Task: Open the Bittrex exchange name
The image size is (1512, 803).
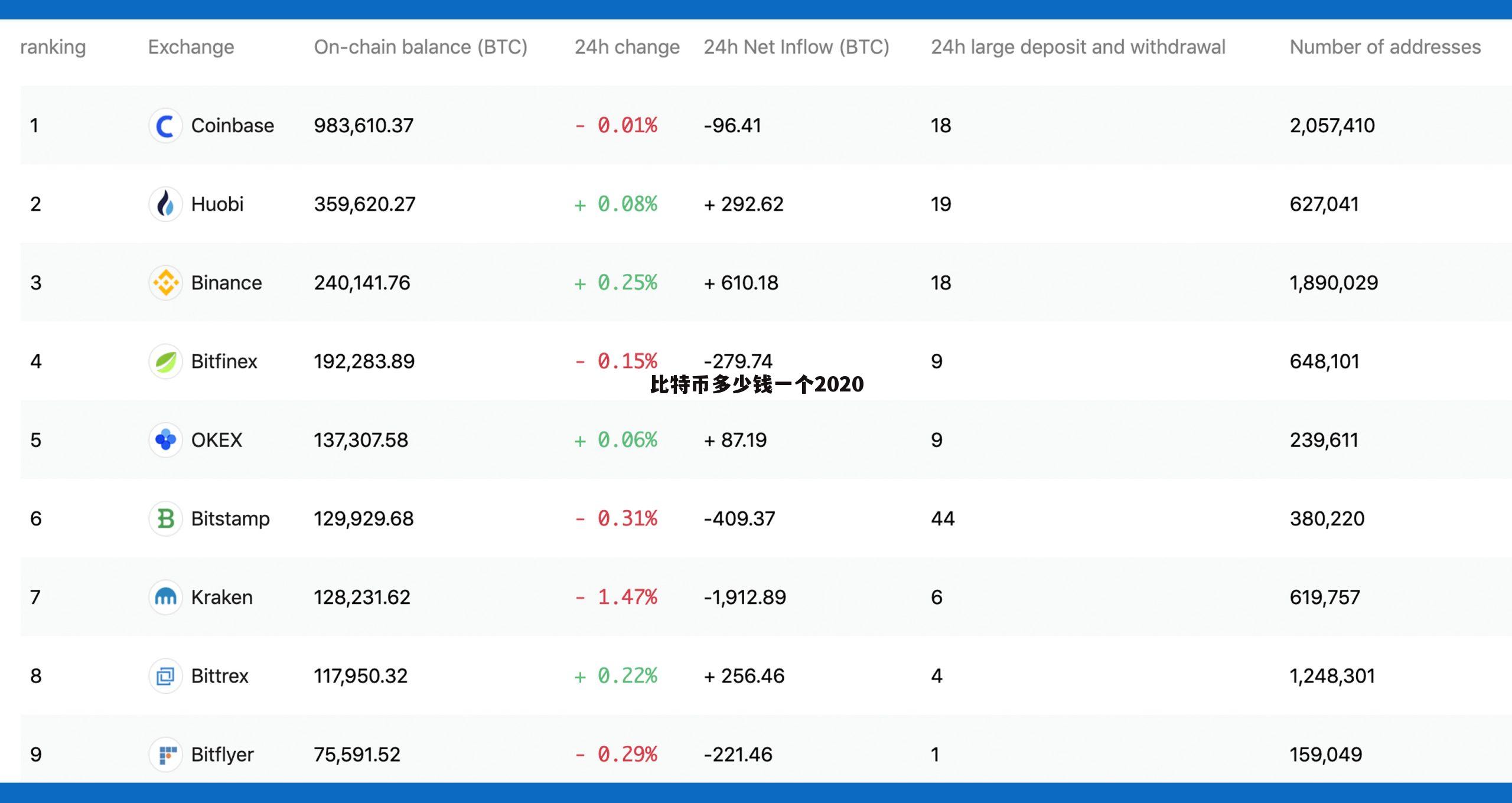Action: click(220, 675)
